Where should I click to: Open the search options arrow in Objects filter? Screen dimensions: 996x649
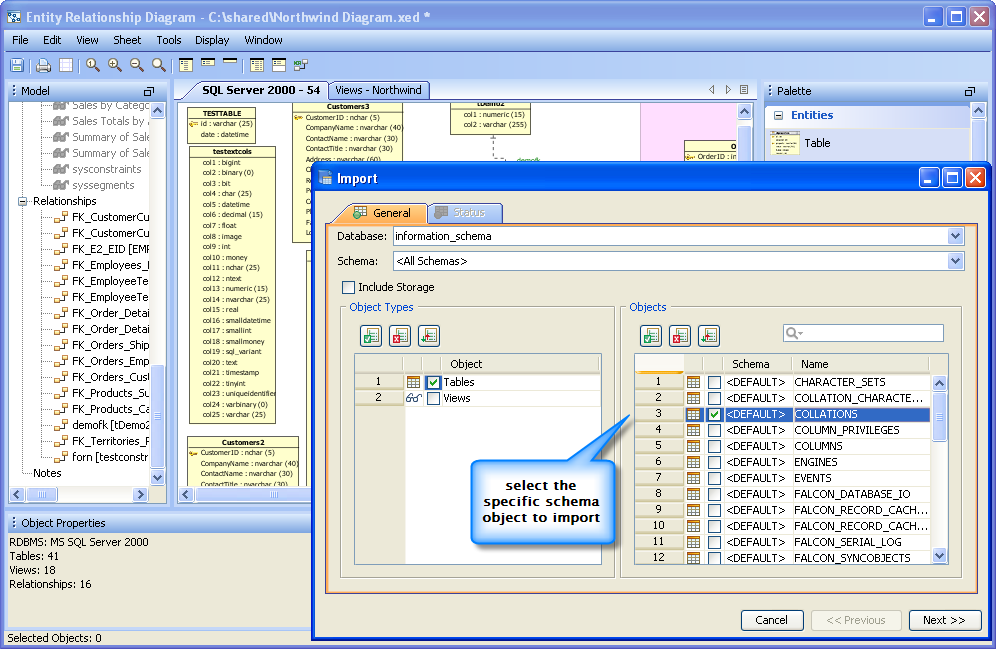pos(800,333)
